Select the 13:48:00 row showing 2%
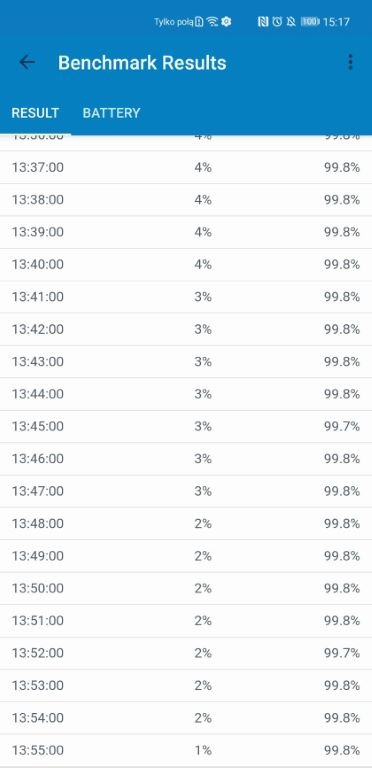Screen dimensions: 372x768 (186, 524)
